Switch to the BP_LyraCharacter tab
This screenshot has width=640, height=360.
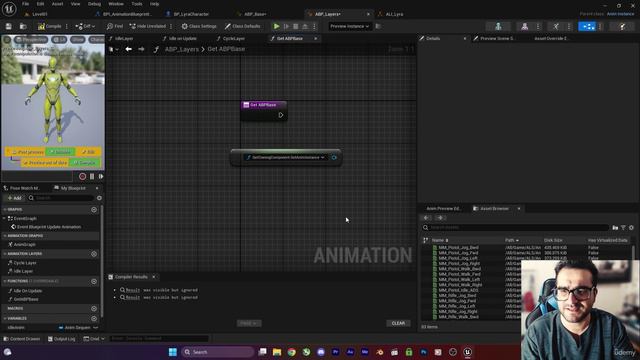pyautogui.click(x=191, y=14)
